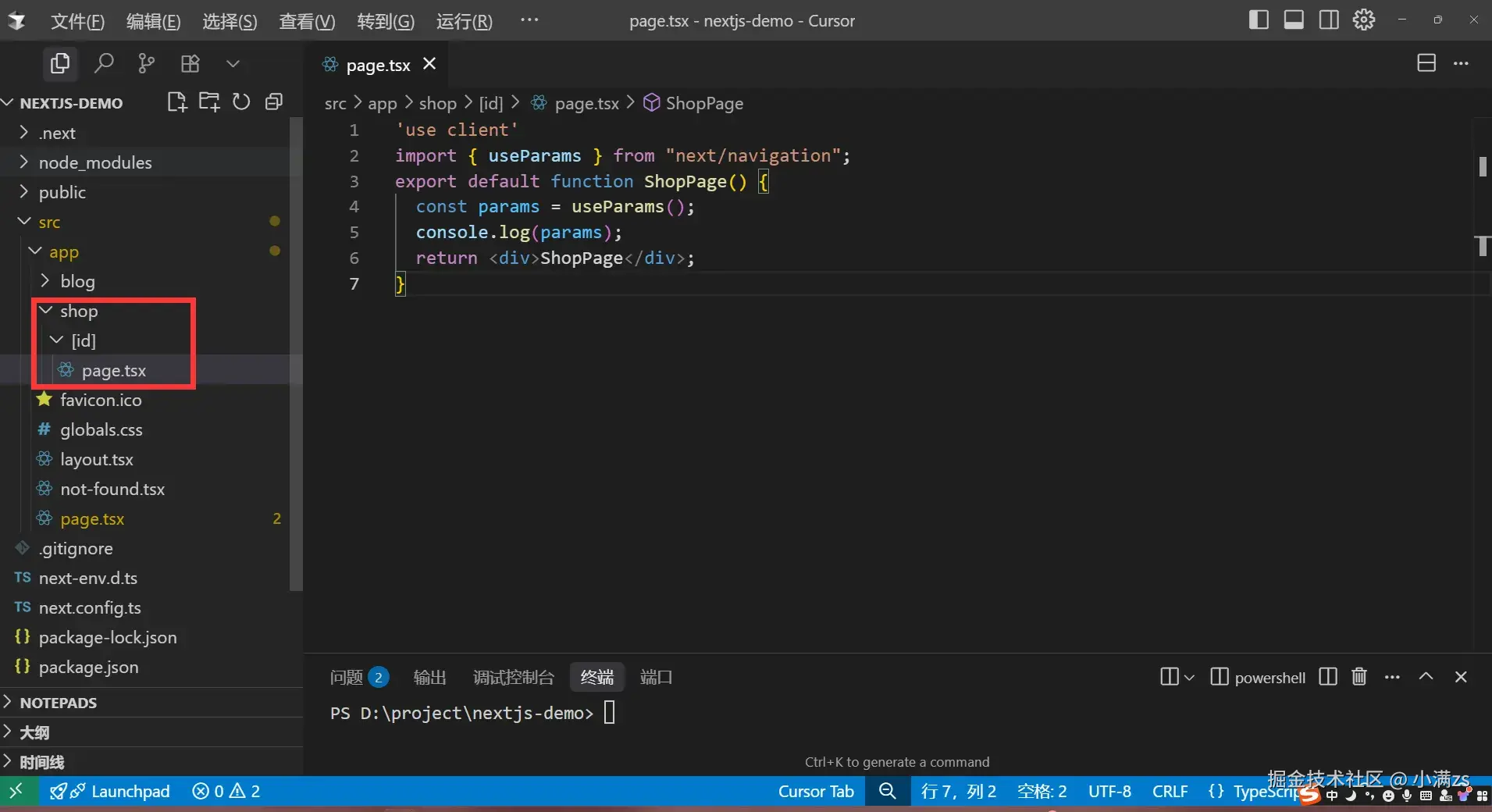Open the Extensions view icon

point(190,63)
